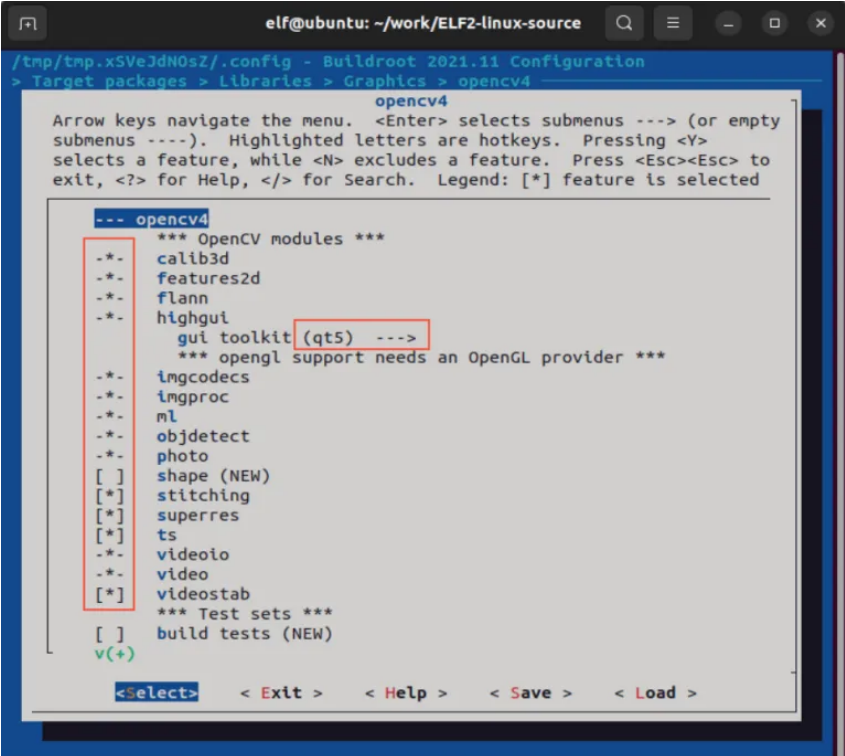Viewport: 845px width, 756px height.
Task: Click the < Help > button
Action: click(406, 693)
